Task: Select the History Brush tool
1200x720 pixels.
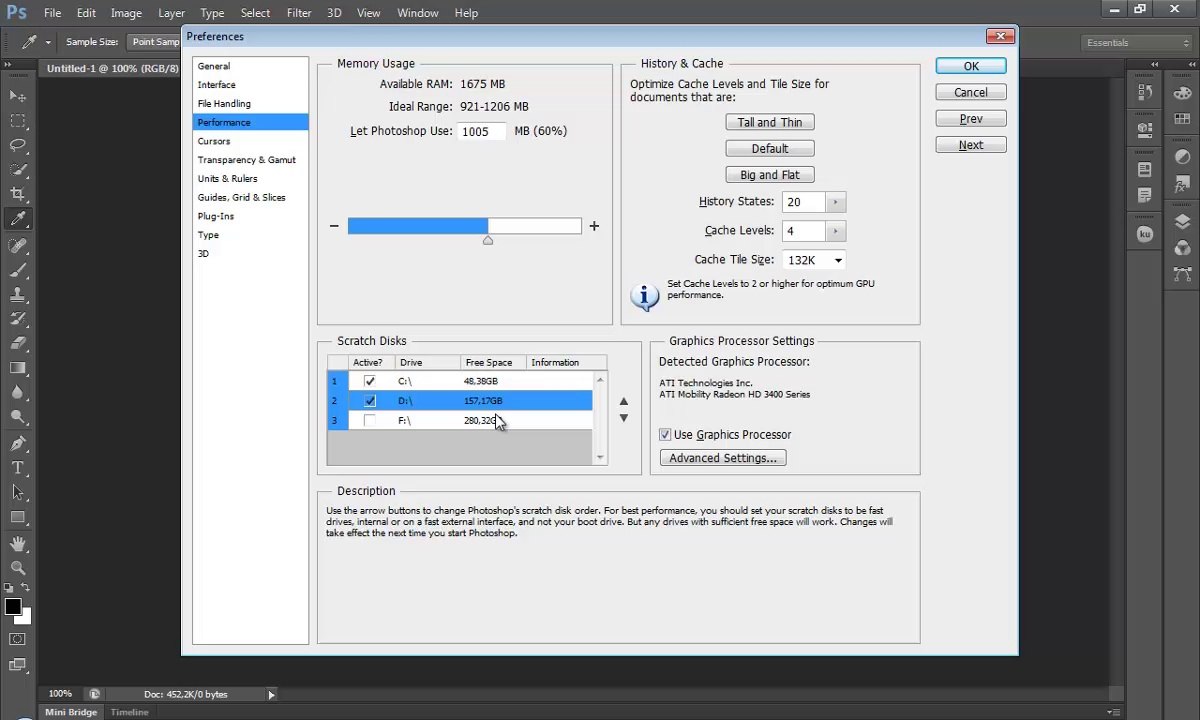Action: 18,319
